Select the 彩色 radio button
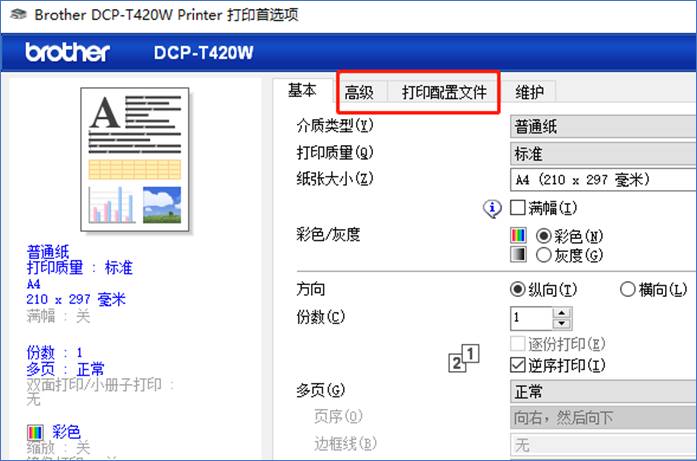 544,236
